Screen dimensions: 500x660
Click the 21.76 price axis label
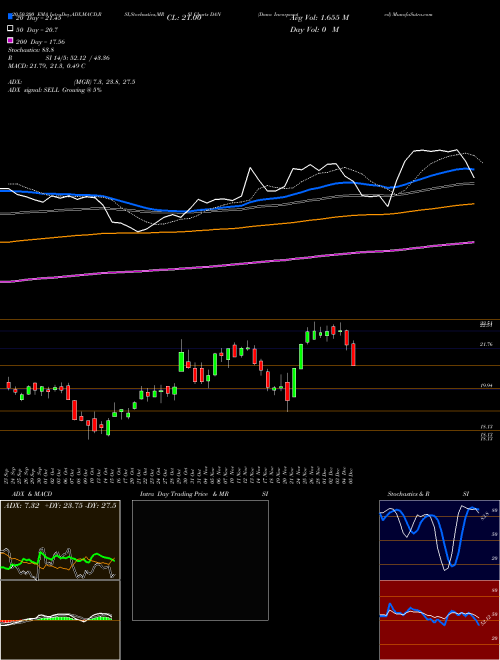(x=486, y=344)
